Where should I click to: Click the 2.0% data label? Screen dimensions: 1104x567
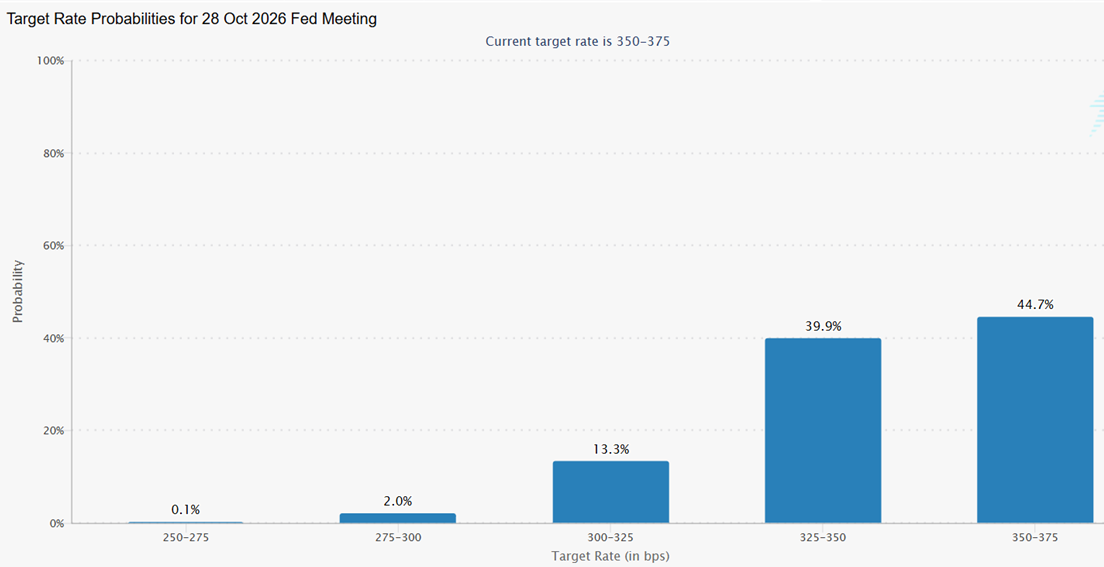coord(398,501)
